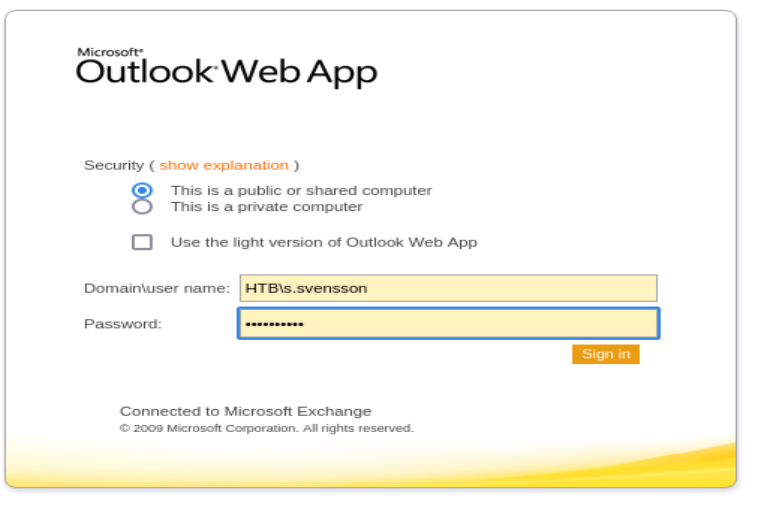Enable the light version of Outlook Web App checkbox
This screenshot has height=524, width=772.
[x=142, y=242]
